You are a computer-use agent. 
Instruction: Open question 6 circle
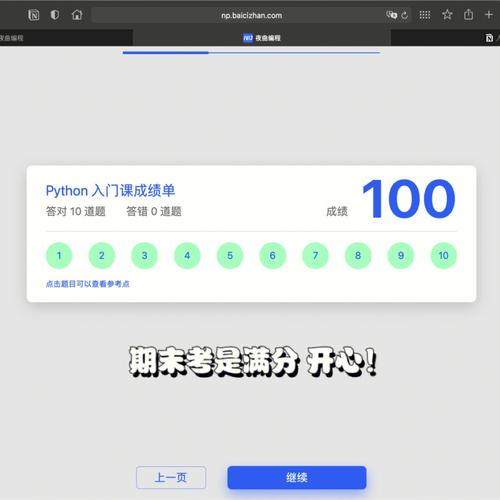click(273, 256)
